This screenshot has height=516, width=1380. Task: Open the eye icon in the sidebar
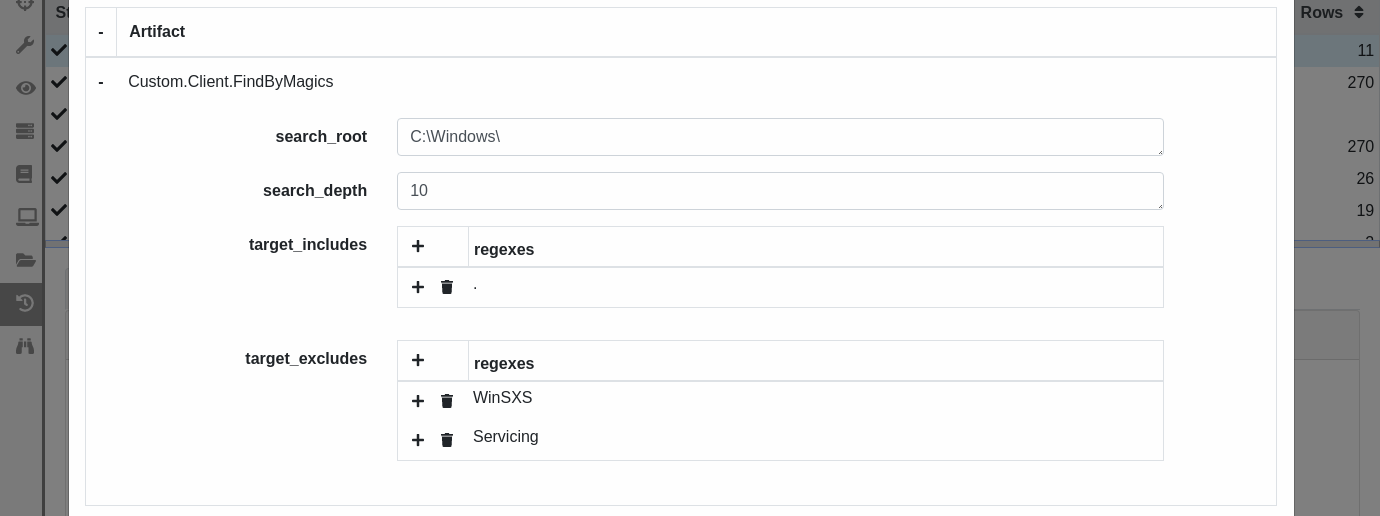tap(25, 88)
